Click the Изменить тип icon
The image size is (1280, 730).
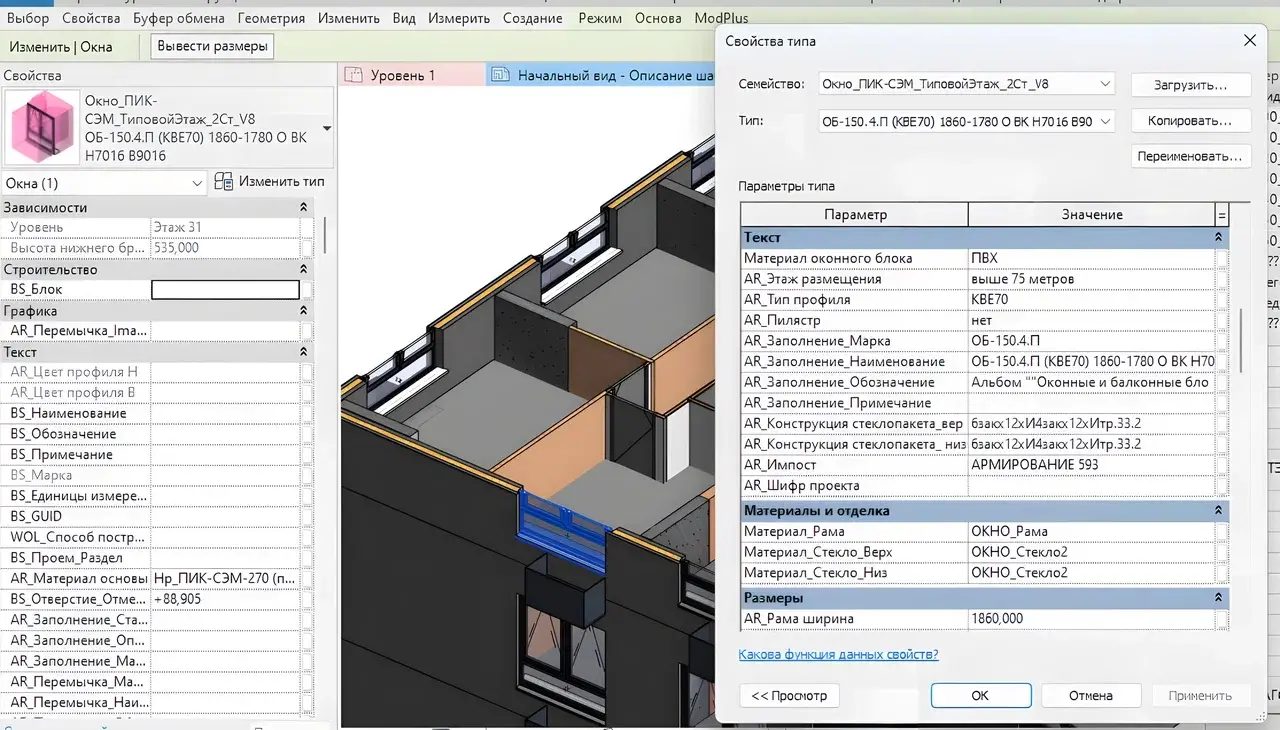pyautogui.click(x=224, y=182)
